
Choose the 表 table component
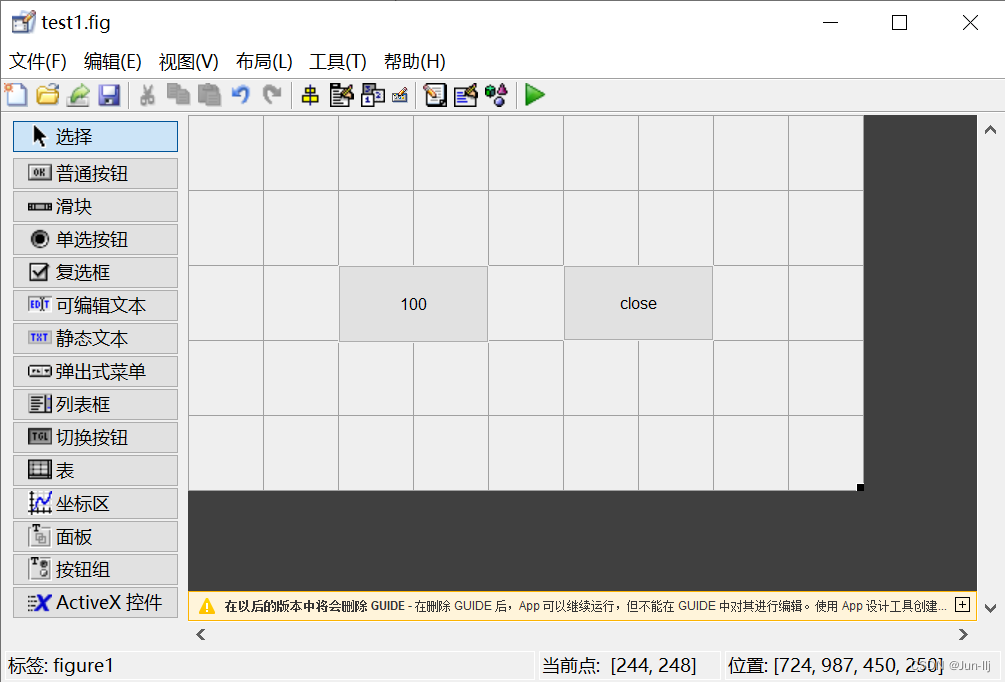(x=96, y=470)
